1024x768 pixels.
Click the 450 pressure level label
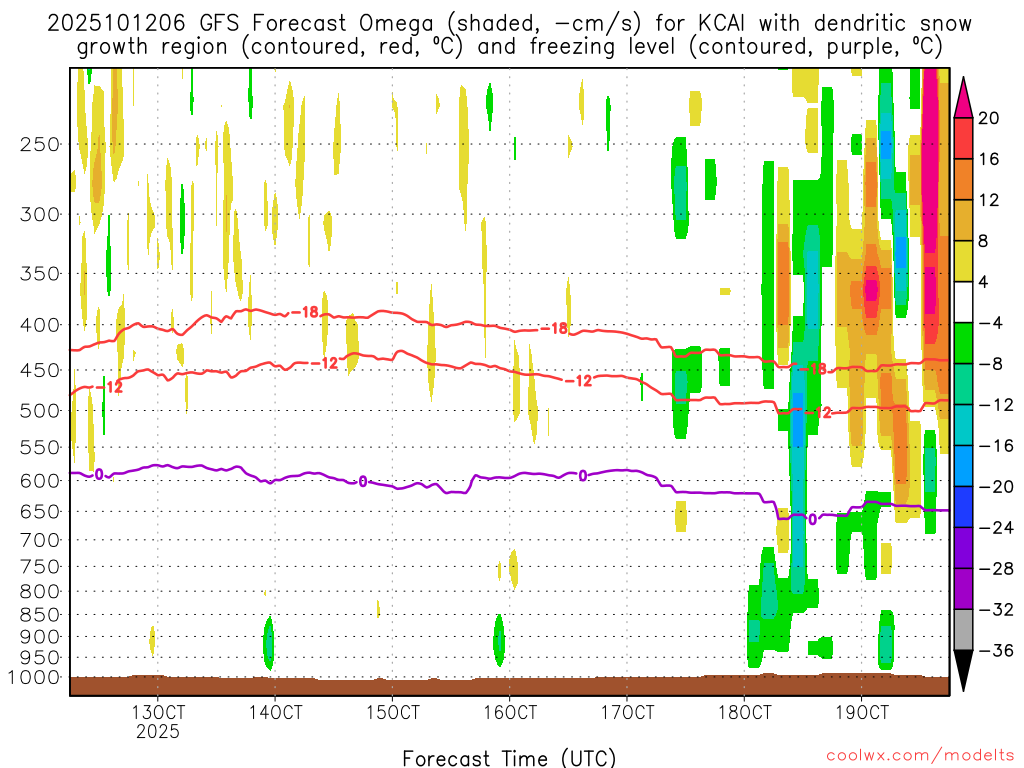pos(40,370)
